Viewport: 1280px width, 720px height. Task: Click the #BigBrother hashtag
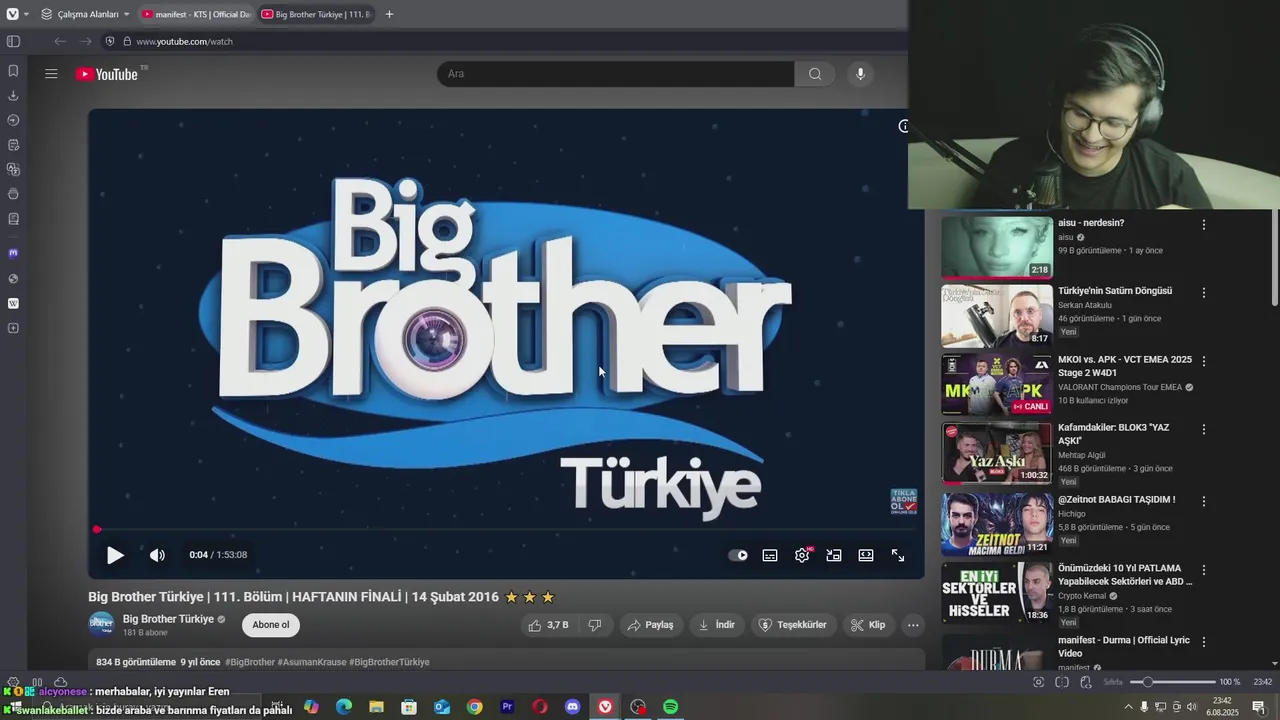coord(250,662)
